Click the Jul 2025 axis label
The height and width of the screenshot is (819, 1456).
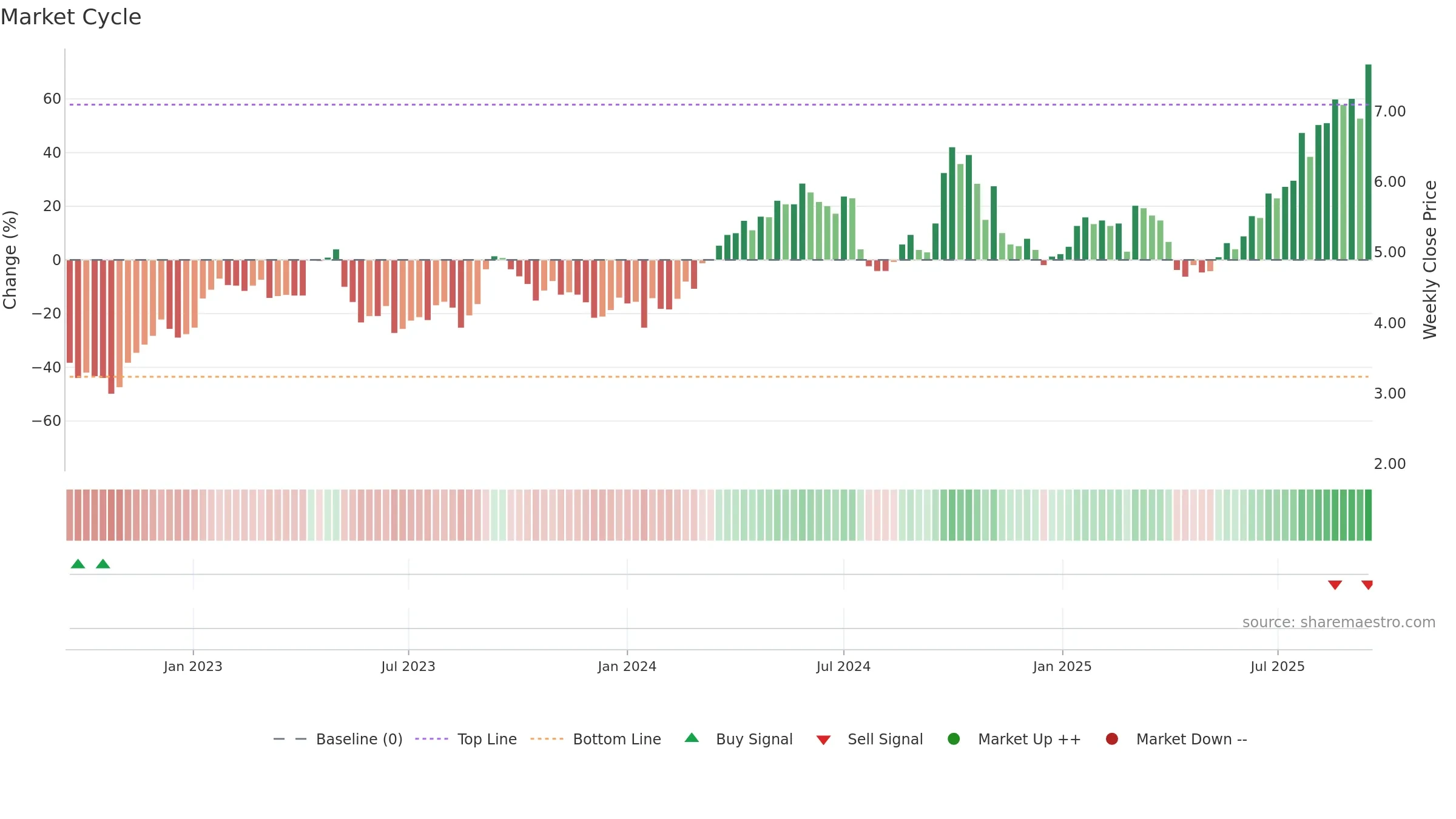[1278, 666]
